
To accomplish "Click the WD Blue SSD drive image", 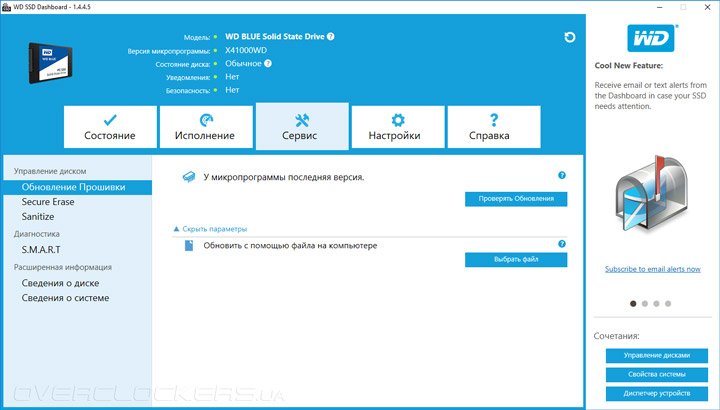I will pos(50,63).
